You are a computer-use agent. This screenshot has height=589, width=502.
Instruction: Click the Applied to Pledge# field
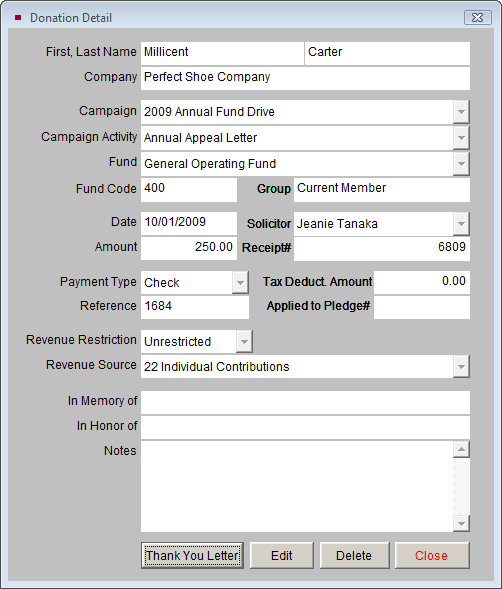click(x=422, y=307)
